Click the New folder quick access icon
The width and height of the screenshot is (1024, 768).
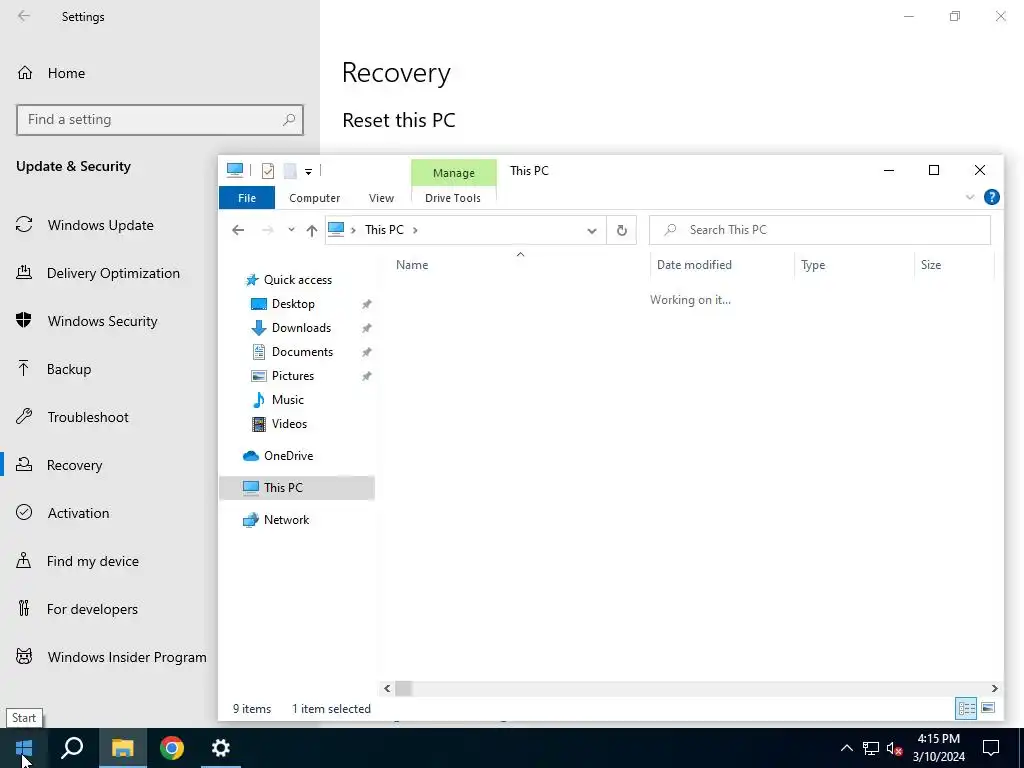tap(290, 171)
